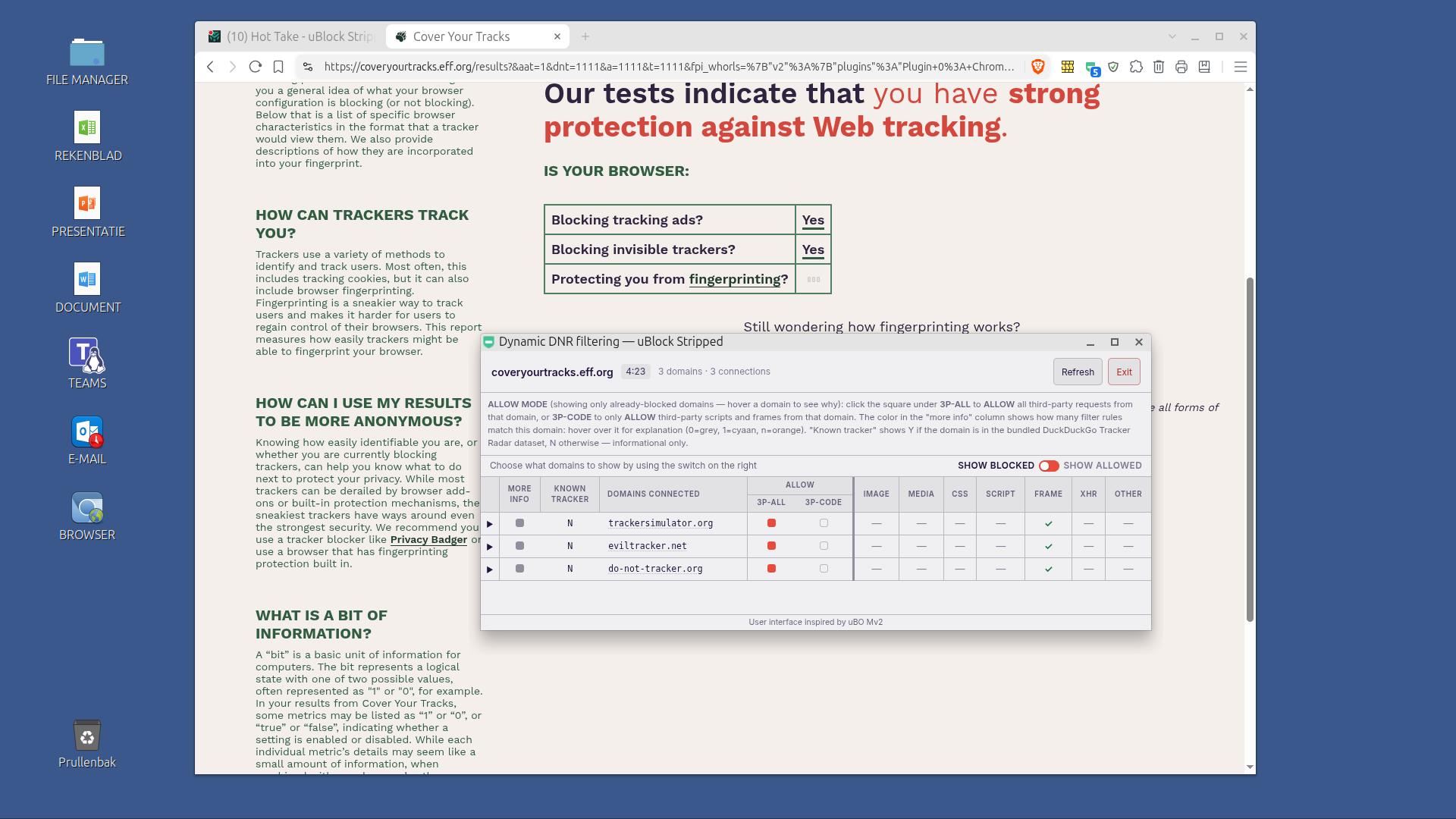Open the REKENBLAD spreadsheet desktop icon

pos(87,136)
